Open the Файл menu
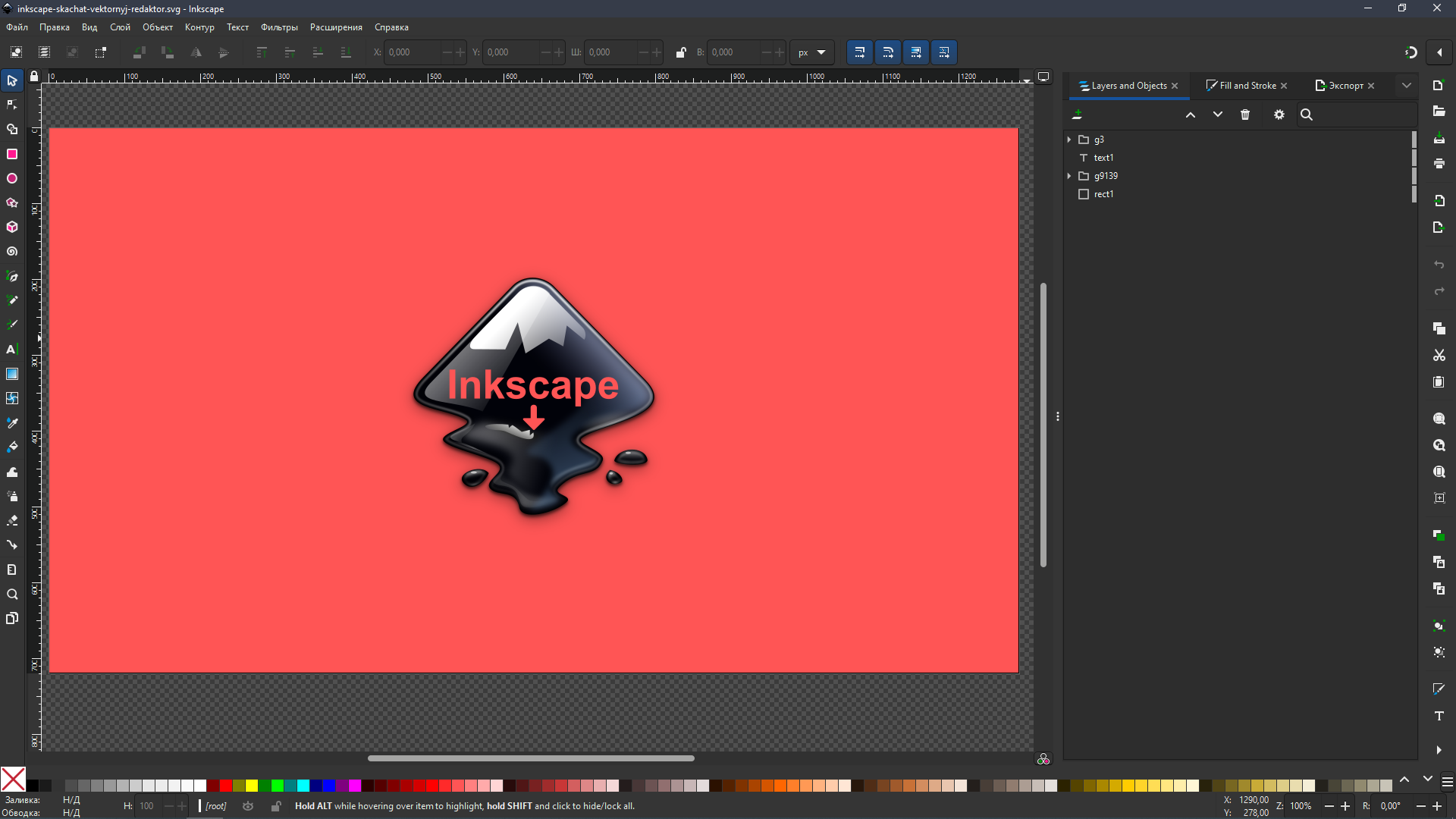 point(17,27)
